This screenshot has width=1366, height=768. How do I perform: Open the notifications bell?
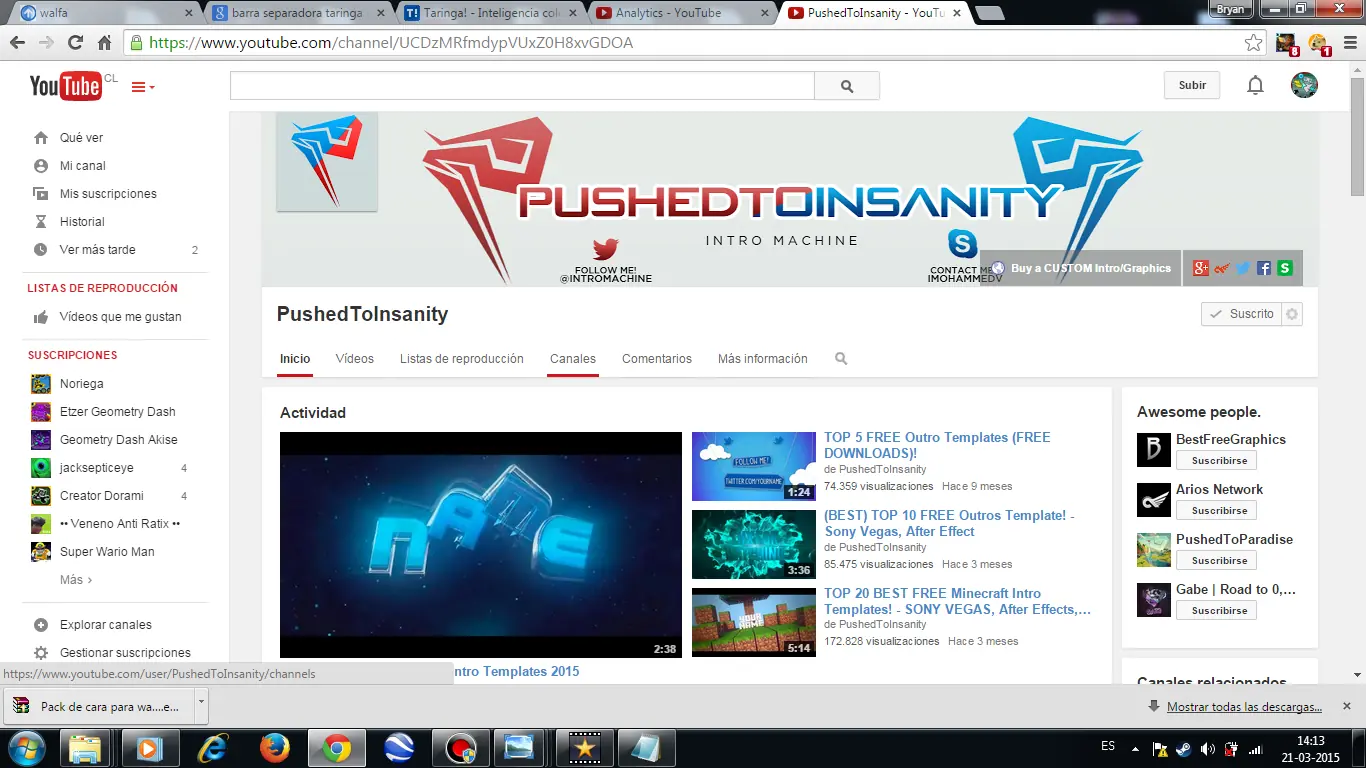1255,86
